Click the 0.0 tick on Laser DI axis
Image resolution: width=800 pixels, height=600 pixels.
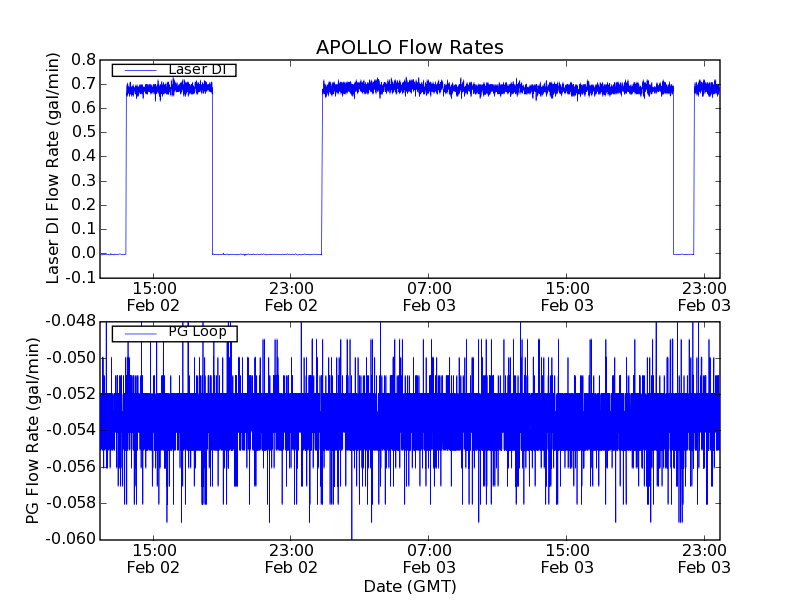[84, 253]
